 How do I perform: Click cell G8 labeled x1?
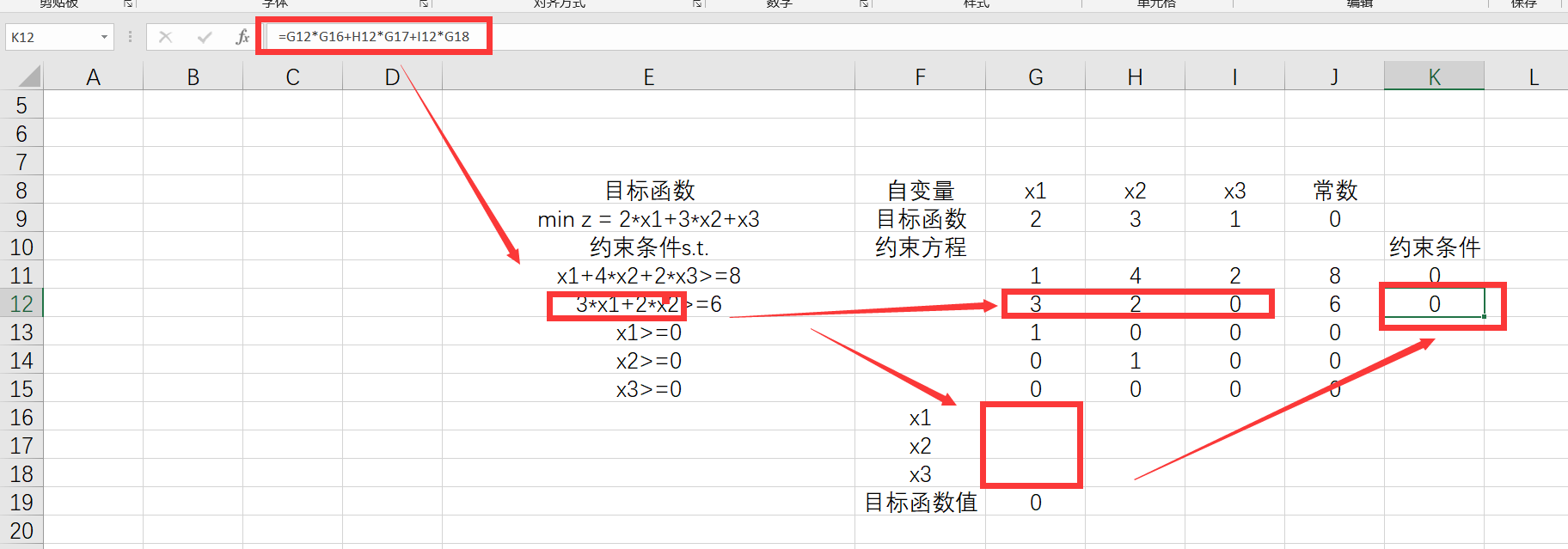(x=1036, y=191)
